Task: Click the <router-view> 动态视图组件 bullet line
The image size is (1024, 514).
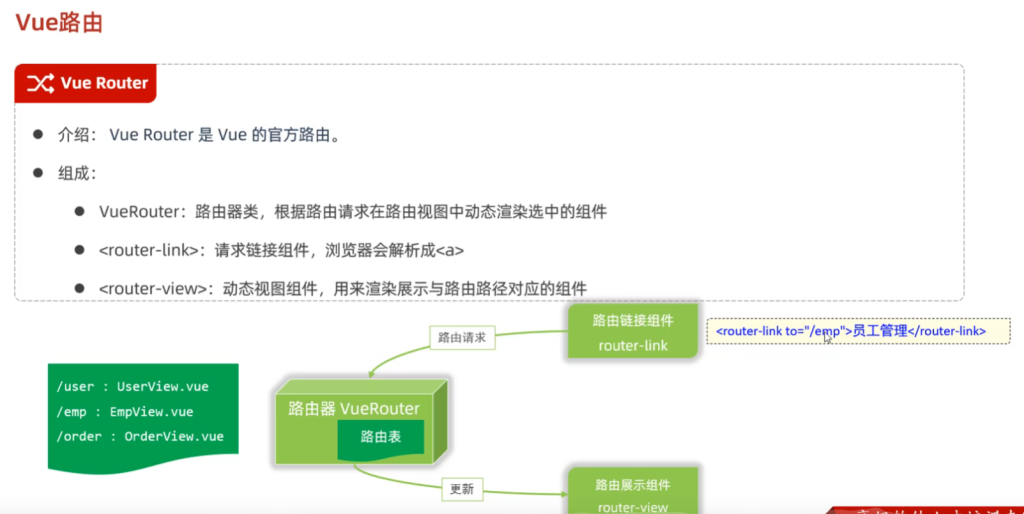Action: pos(343,289)
